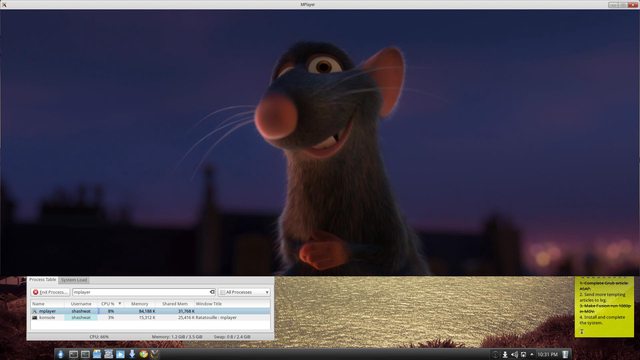Image resolution: width=640 pixels, height=360 pixels.
Task: Click the crossed tools icon in taskbar
Action: tap(155, 354)
